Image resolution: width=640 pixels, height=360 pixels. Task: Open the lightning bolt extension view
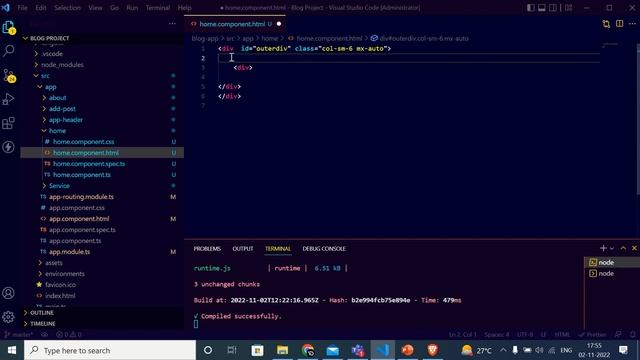[x=9, y=147]
